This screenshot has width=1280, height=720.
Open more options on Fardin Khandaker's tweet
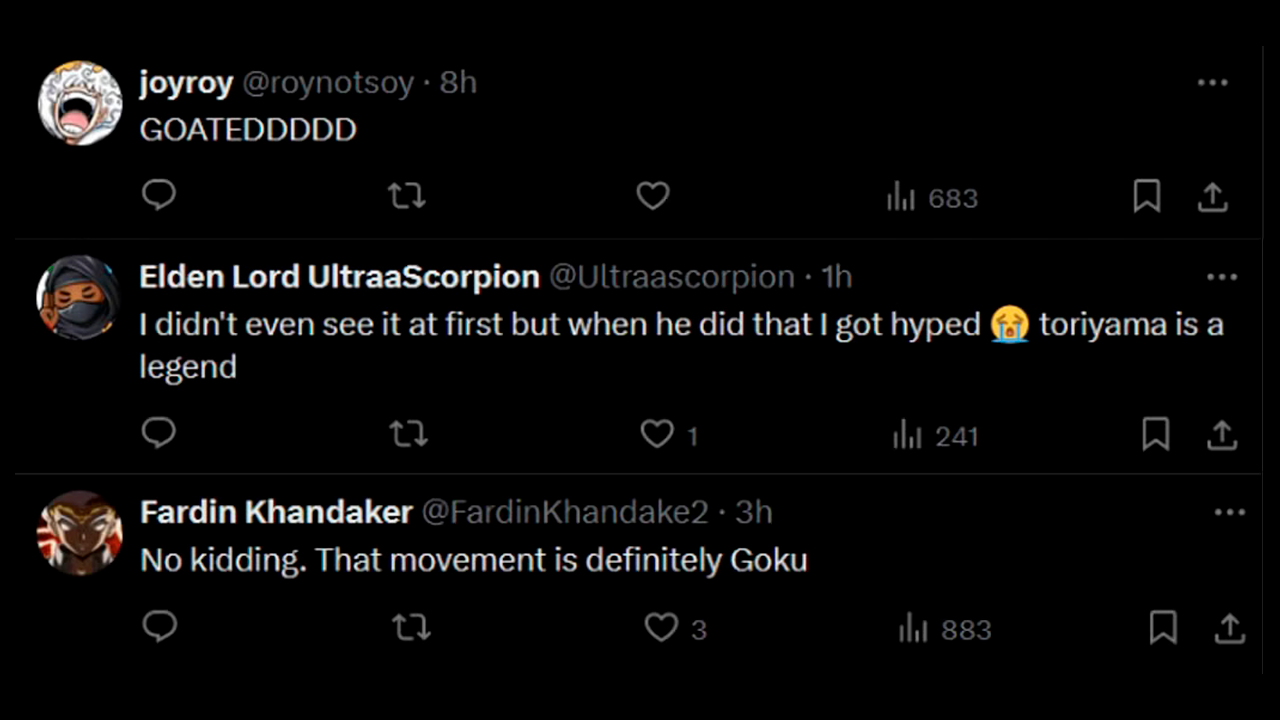tap(1229, 513)
